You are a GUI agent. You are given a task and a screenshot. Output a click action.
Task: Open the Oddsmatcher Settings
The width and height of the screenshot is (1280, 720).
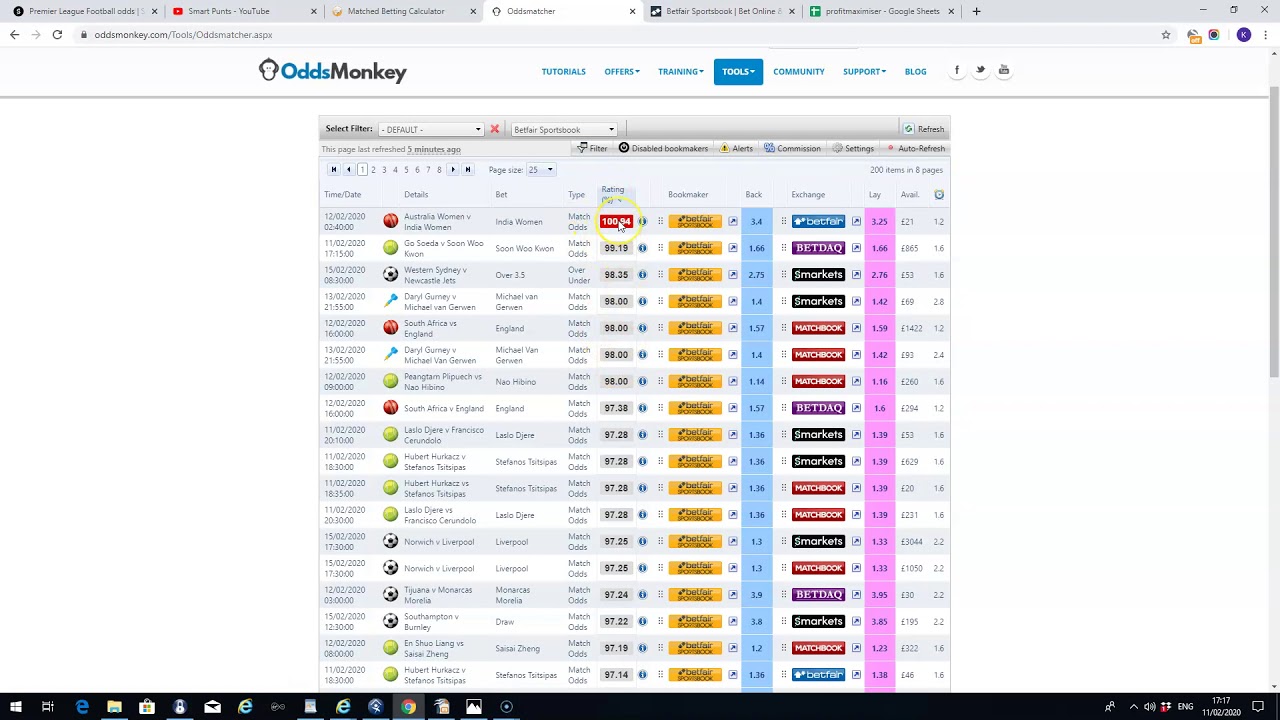pos(853,148)
